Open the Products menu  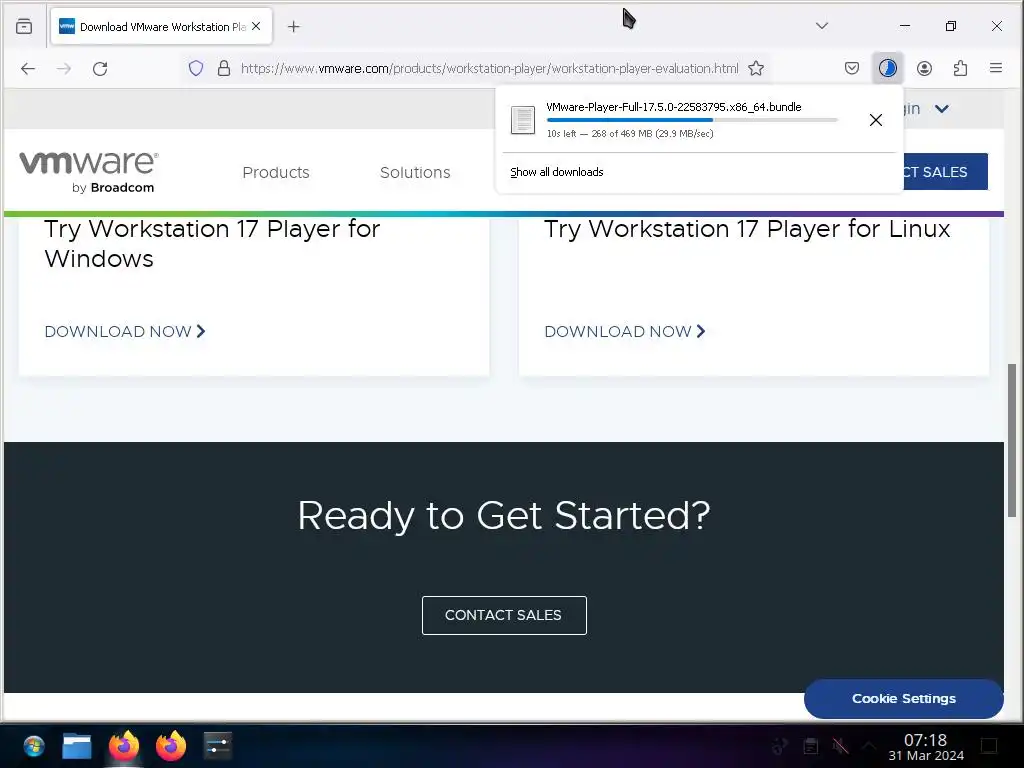pyautogui.click(x=276, y=172)
